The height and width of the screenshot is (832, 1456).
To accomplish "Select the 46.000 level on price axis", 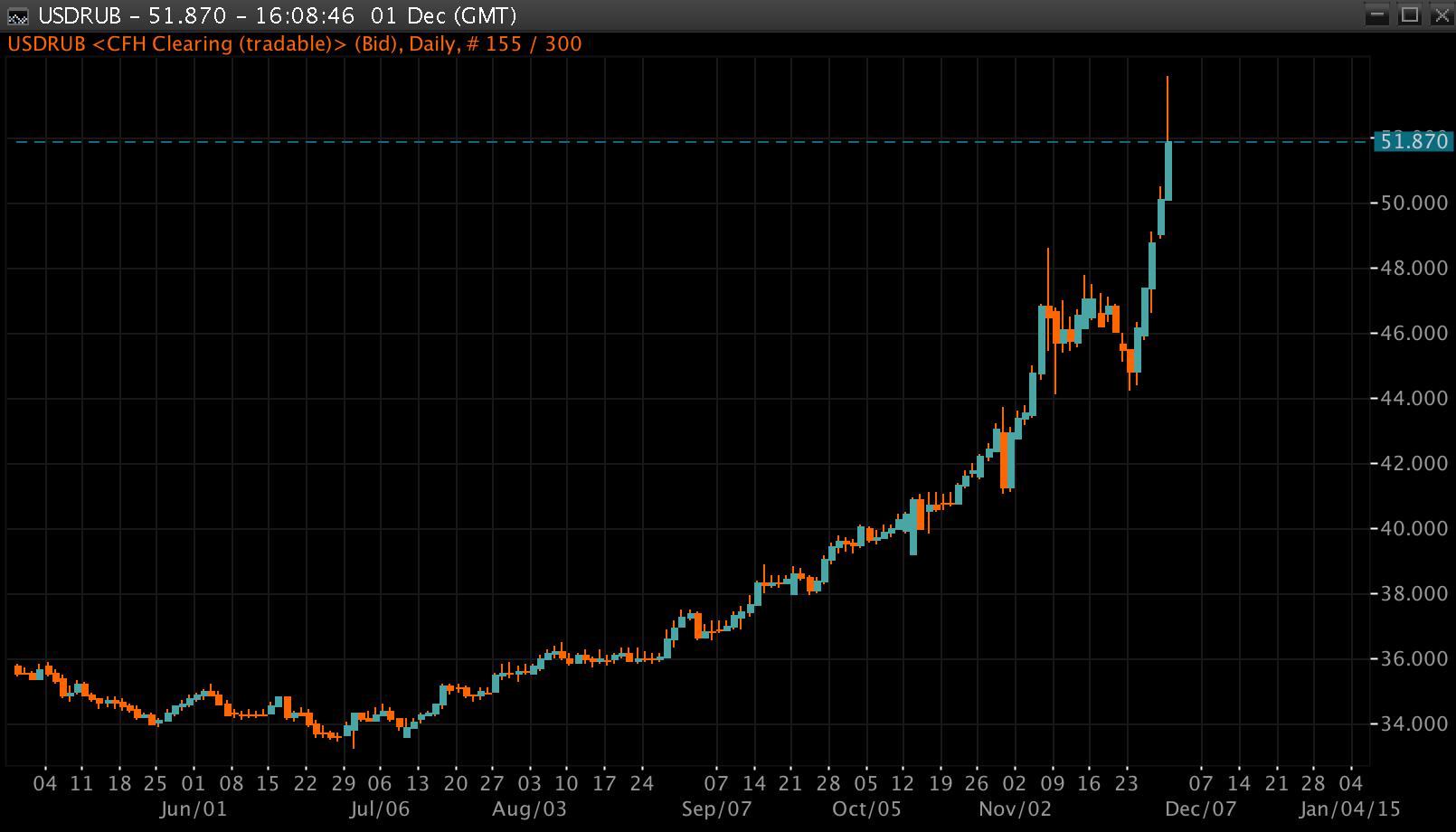I will pyautogui.click(x=1413, y=334).
